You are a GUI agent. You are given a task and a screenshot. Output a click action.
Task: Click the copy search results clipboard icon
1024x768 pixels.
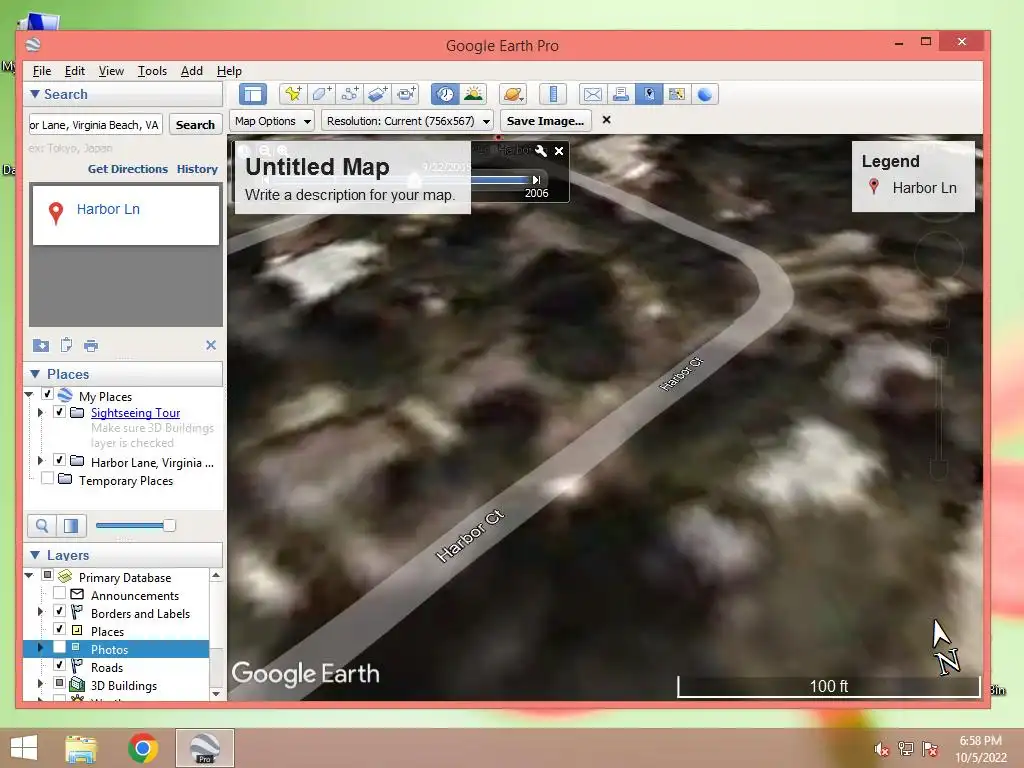[66, 345]
